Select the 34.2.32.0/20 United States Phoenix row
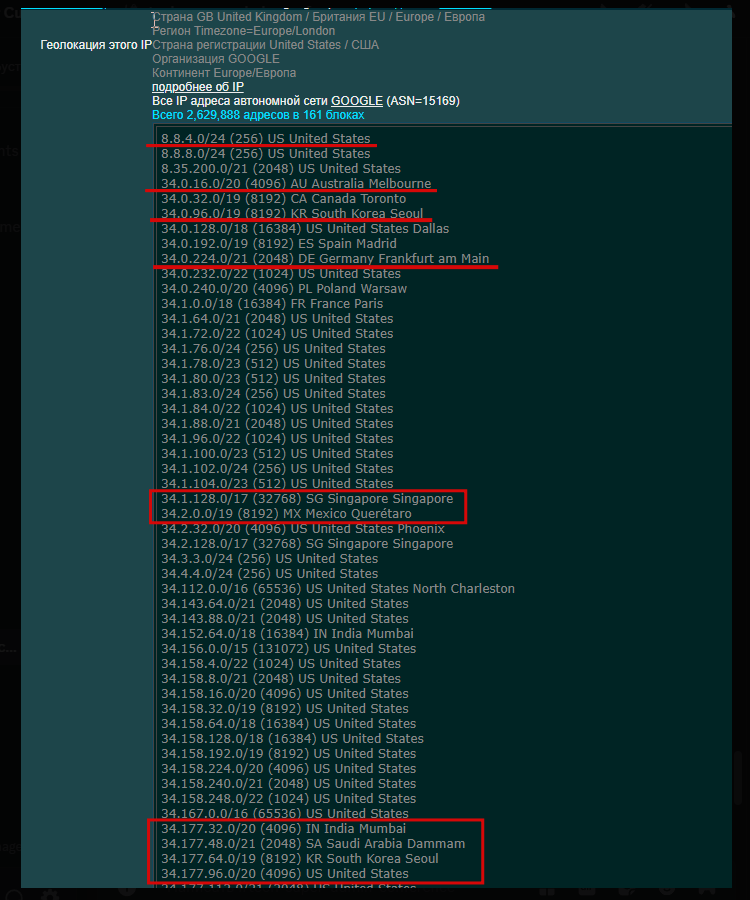The image size is (750, 900). click(303, 529)
